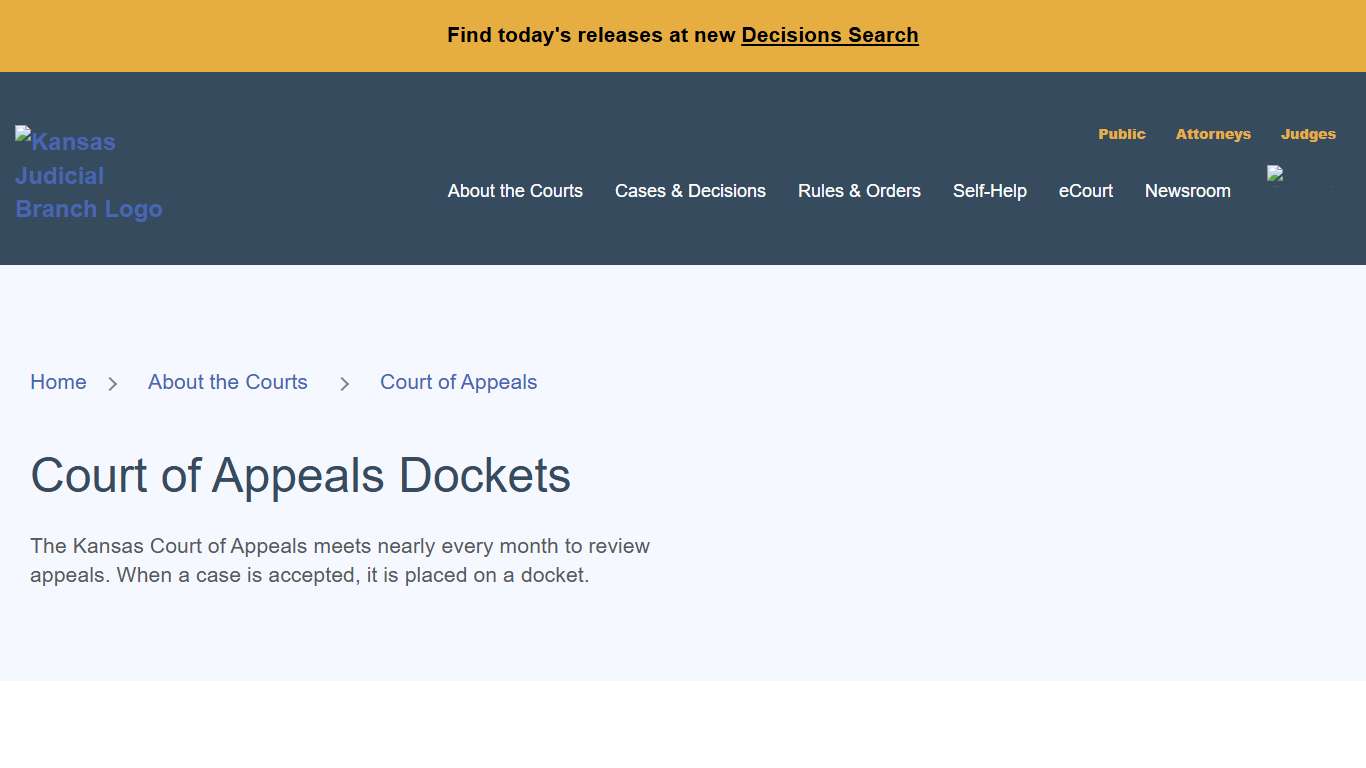This screenshot has width=1366, height=768.
Task: Go to Home via the breadcrumb trail
Action: pyautogui.click(x=58, y=382)
